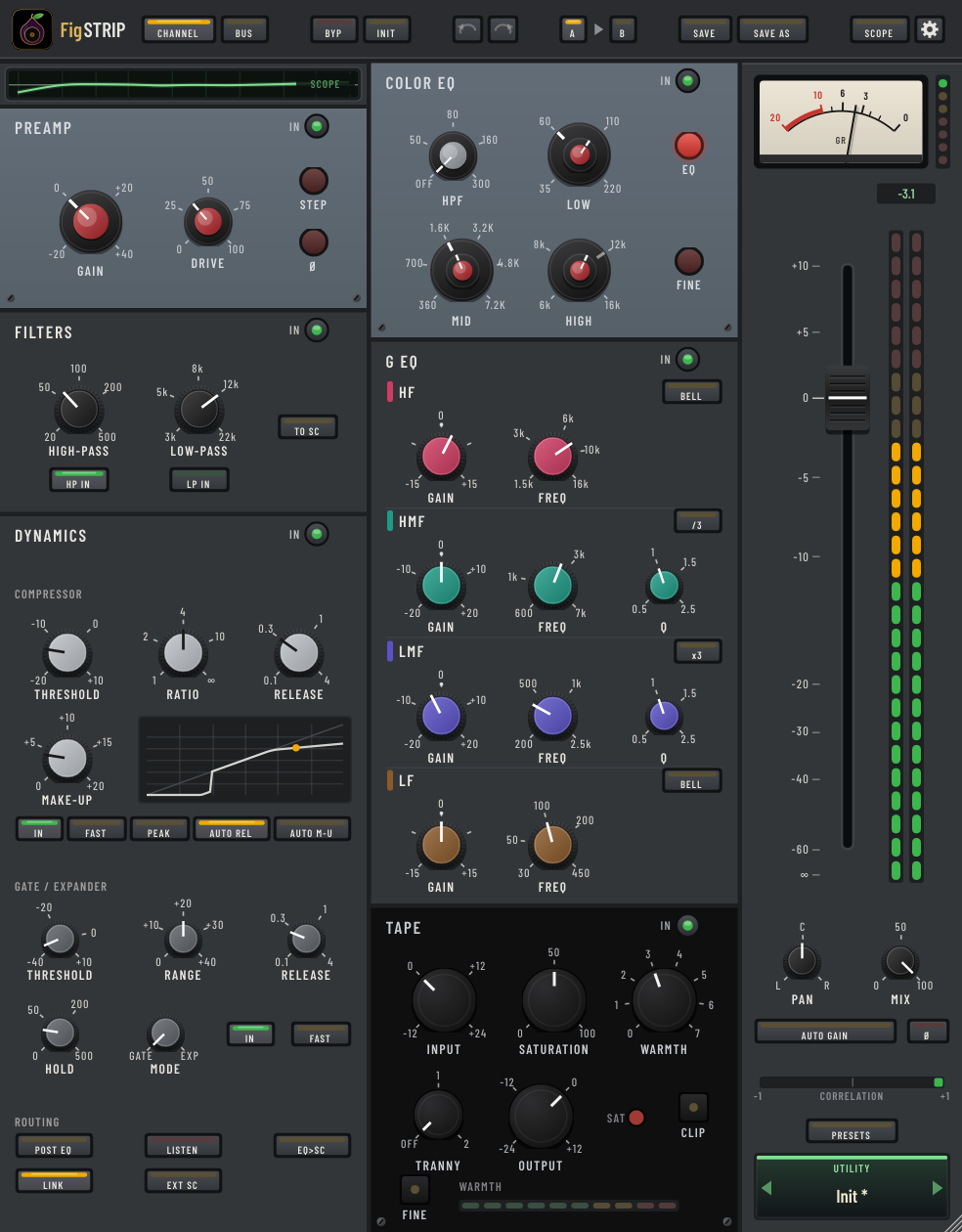Switch the LF band BELL shape button
962x1232 pixels.
click(x=691, y=780)
